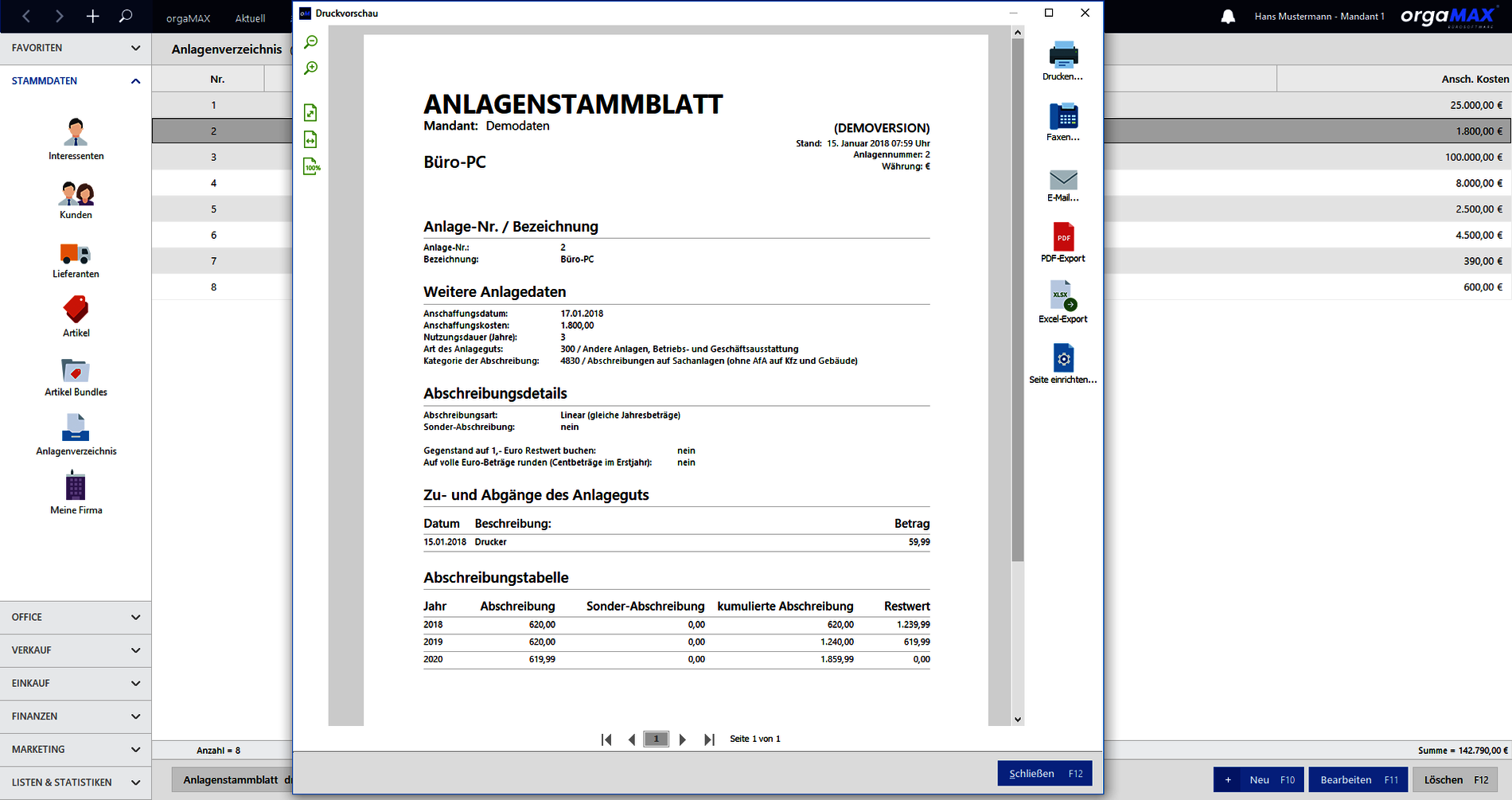Go to the next preview page
This screenshot has height=800, width=1512.
pyautogui.click(x=682, y=740)
